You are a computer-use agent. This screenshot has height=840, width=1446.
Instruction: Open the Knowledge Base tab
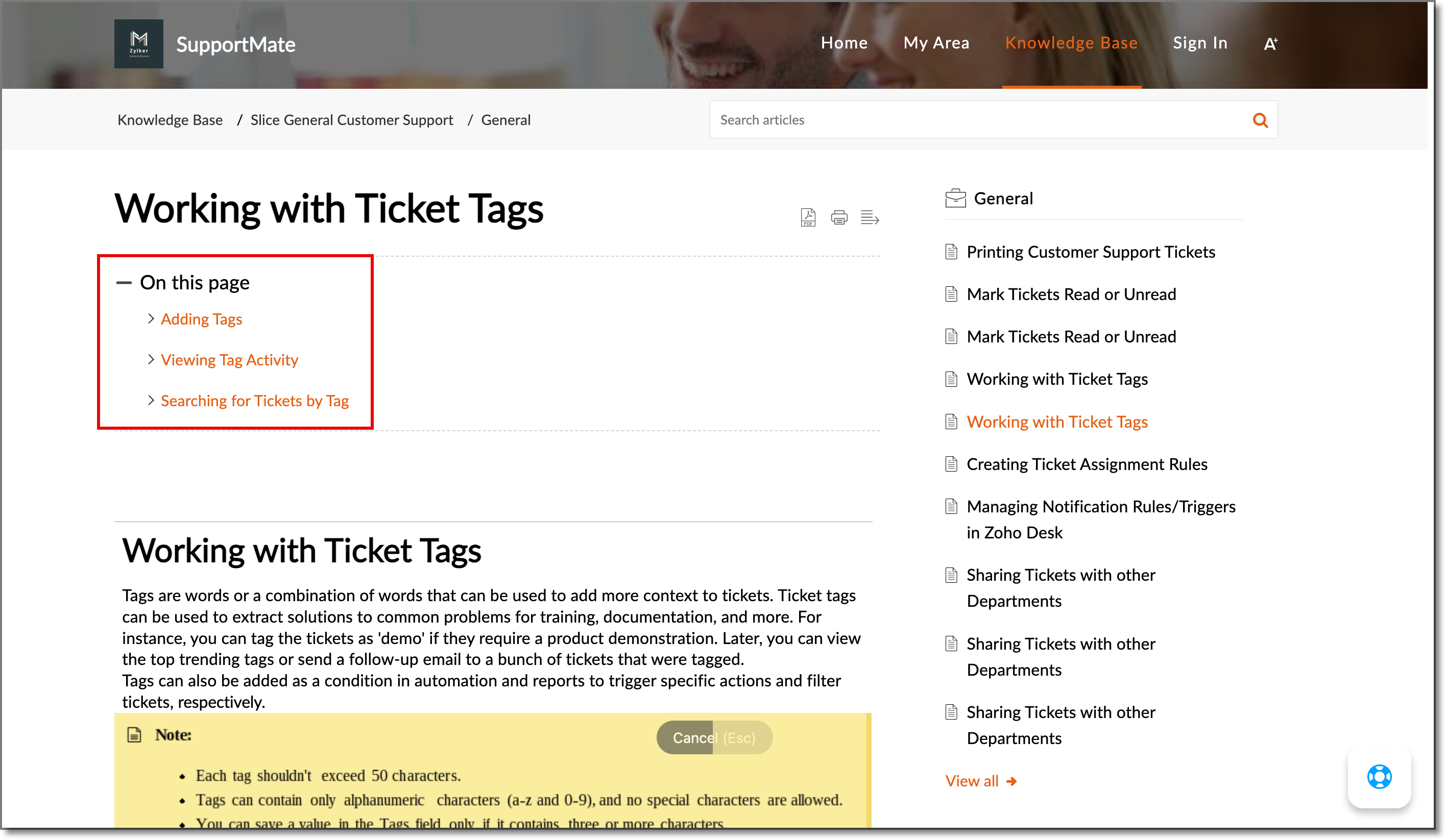(x=1071, y=43)
